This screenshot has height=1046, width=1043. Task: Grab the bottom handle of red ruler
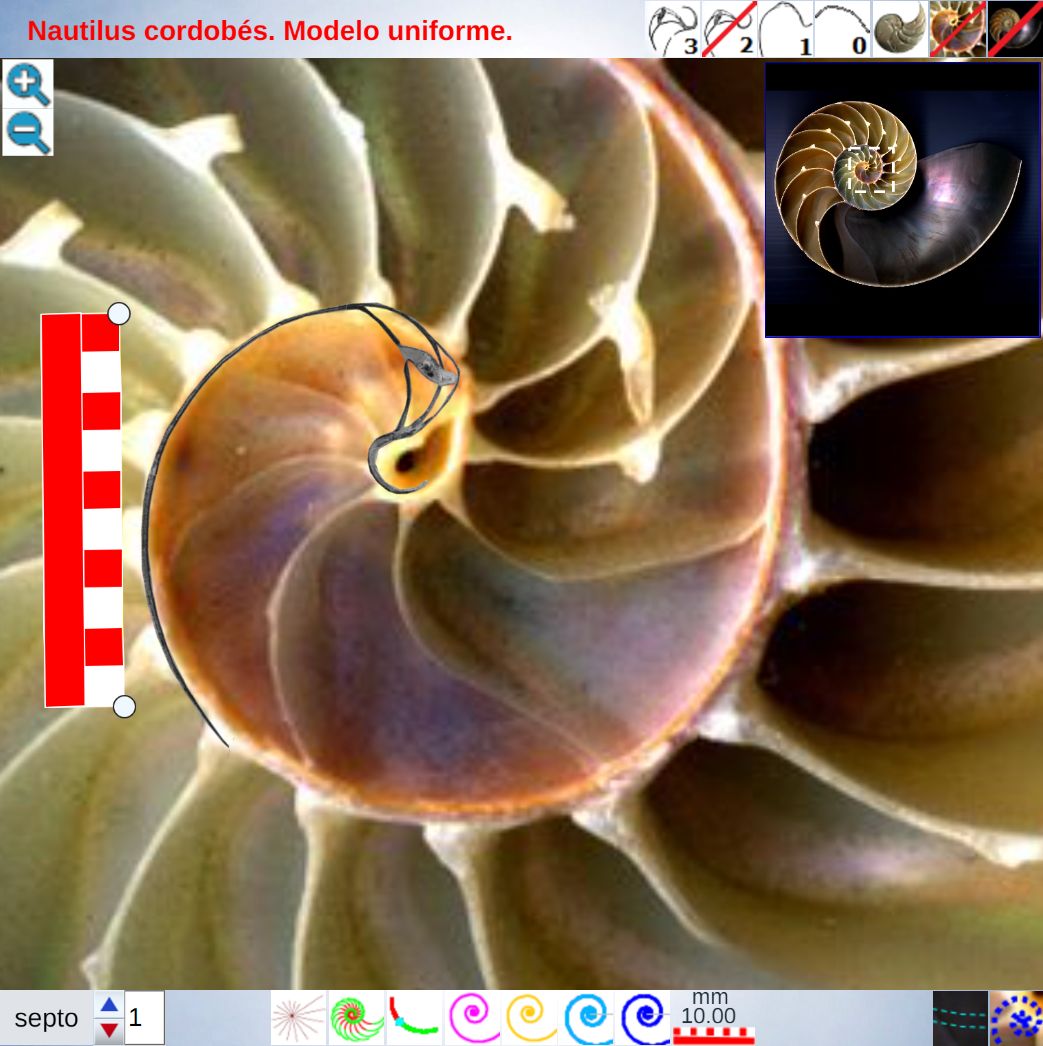click(124, 706)
